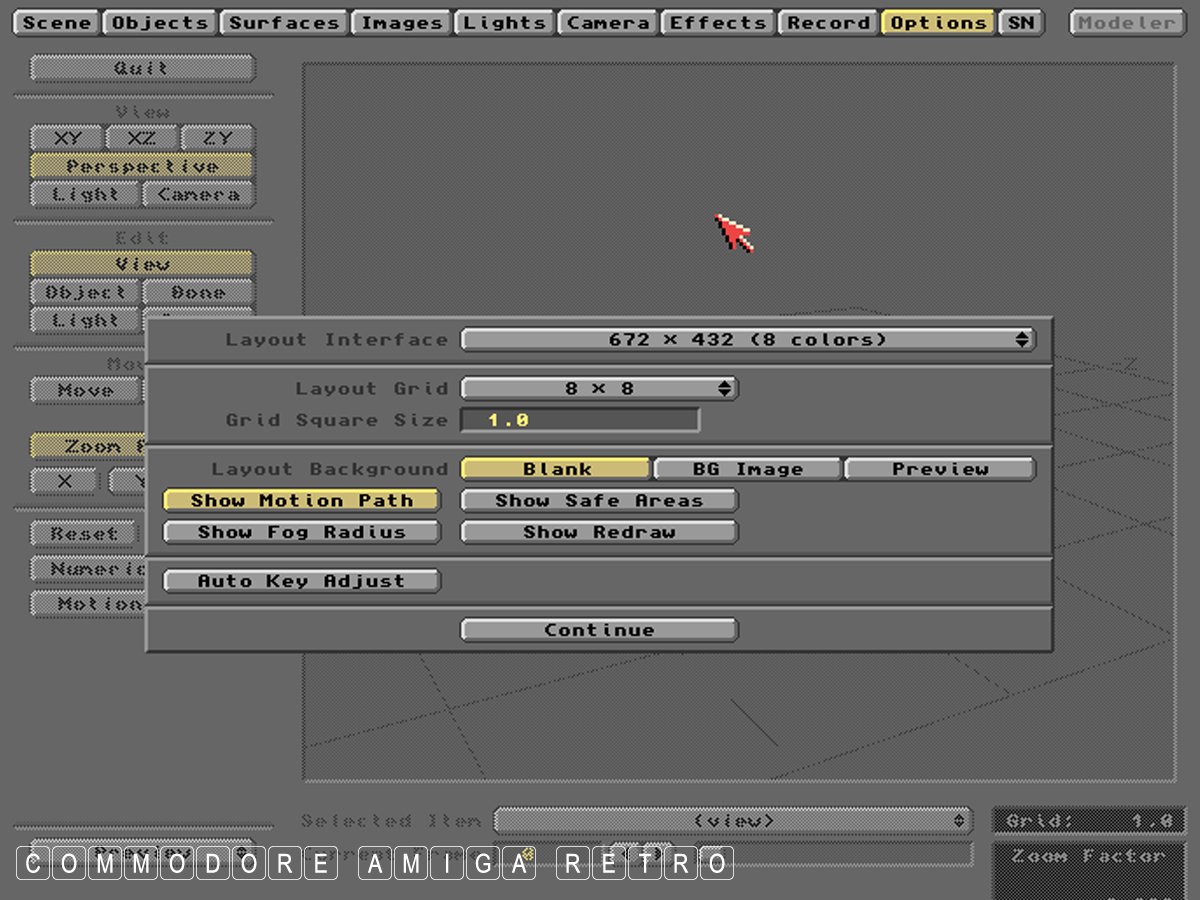
Task: Expand the Layout Grid size dropdown
Action: pyautogui.click(x=598, y=389)
